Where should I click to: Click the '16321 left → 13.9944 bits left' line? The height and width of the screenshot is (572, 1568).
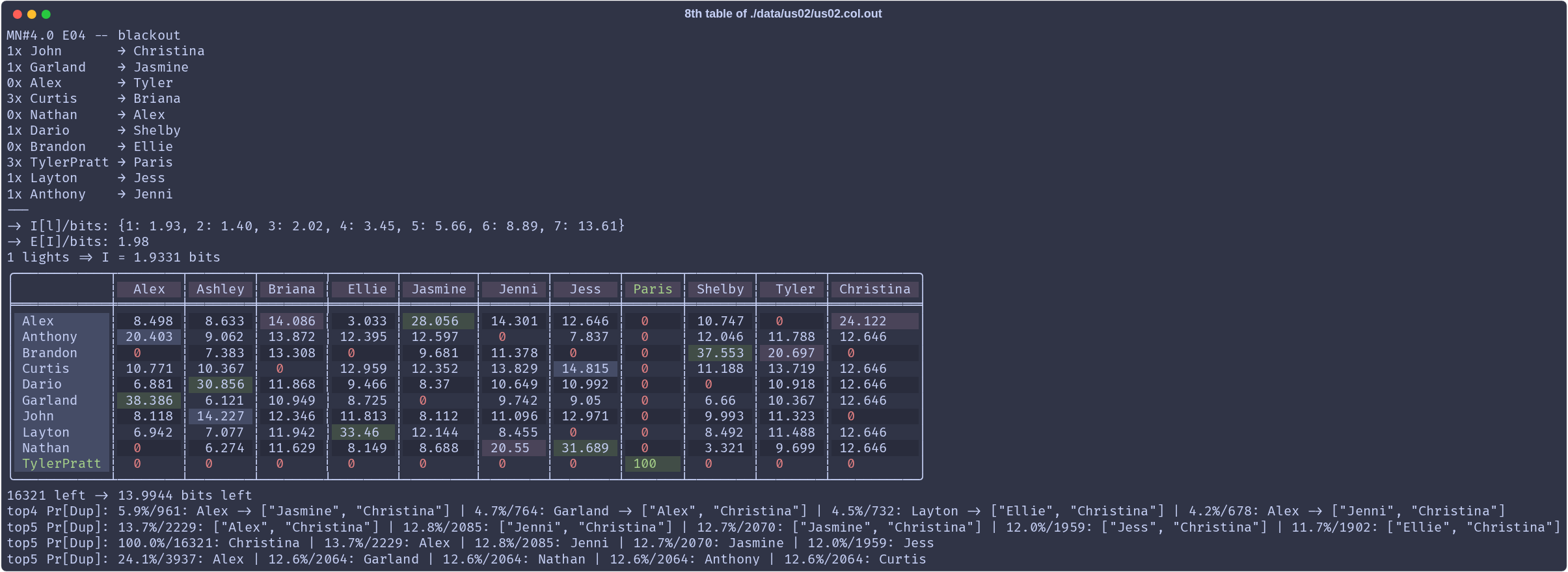pos(129,495)
